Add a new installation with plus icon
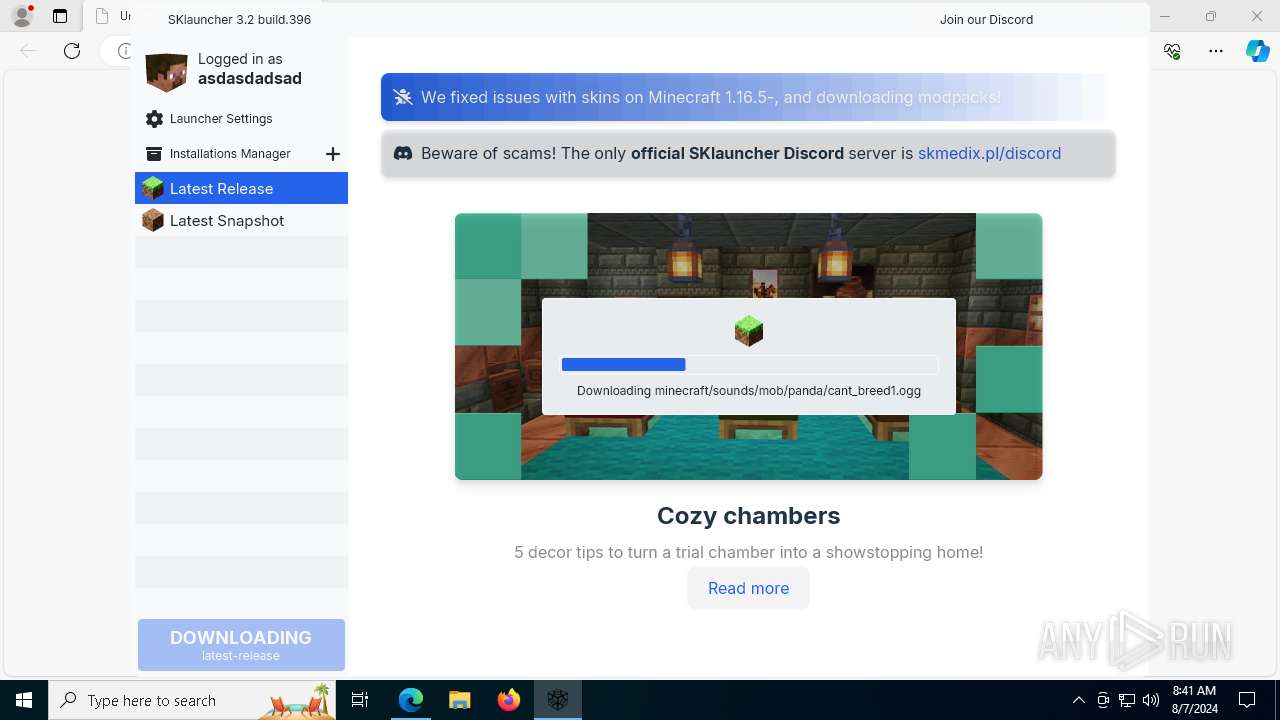Image resolution: width=1280 pixels, height=720 pixels. [x=333, y=154]
